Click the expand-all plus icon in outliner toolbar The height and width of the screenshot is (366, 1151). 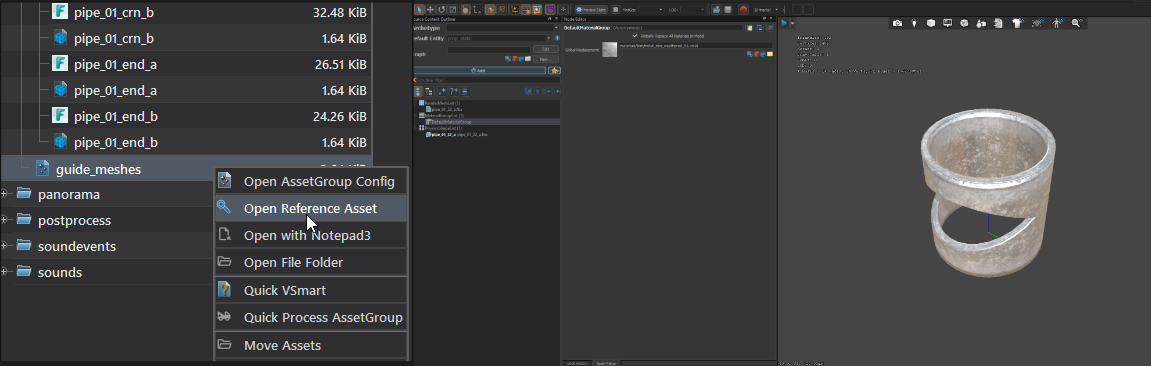(557, 92)
